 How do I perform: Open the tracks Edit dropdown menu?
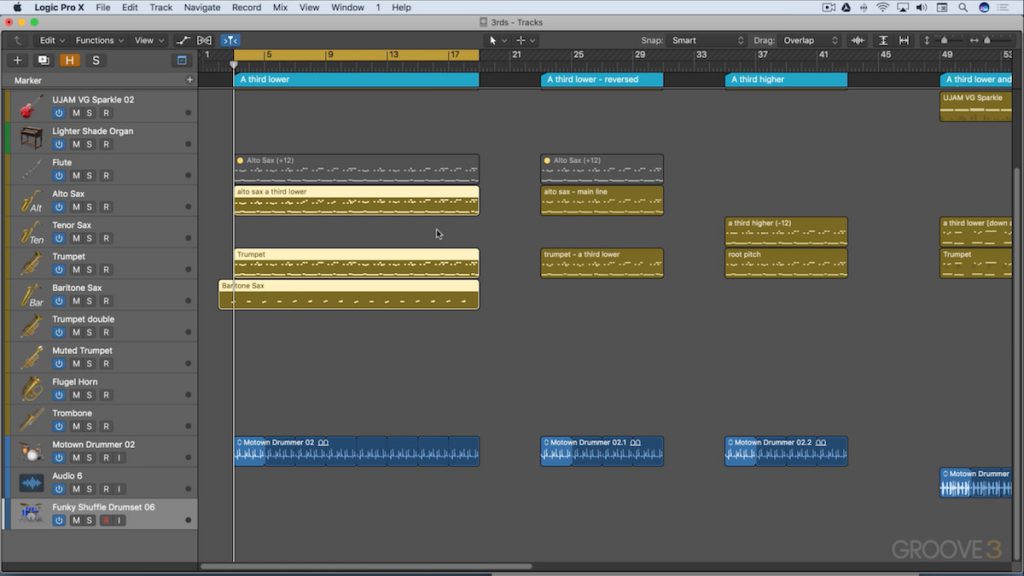pos(52,40)
